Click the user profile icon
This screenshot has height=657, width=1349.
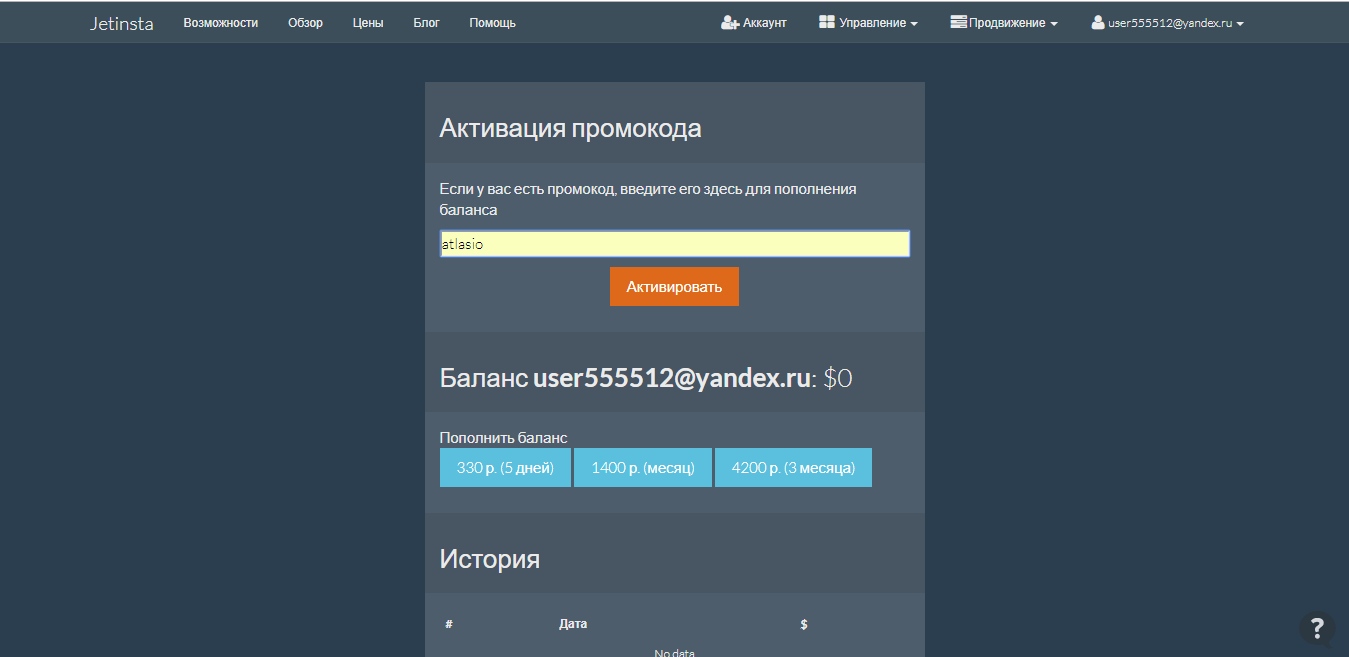1098,23
